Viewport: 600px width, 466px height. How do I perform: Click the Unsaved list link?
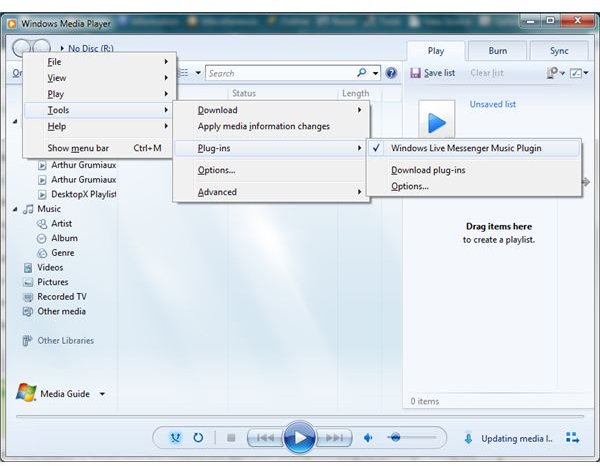click(492, 104)
